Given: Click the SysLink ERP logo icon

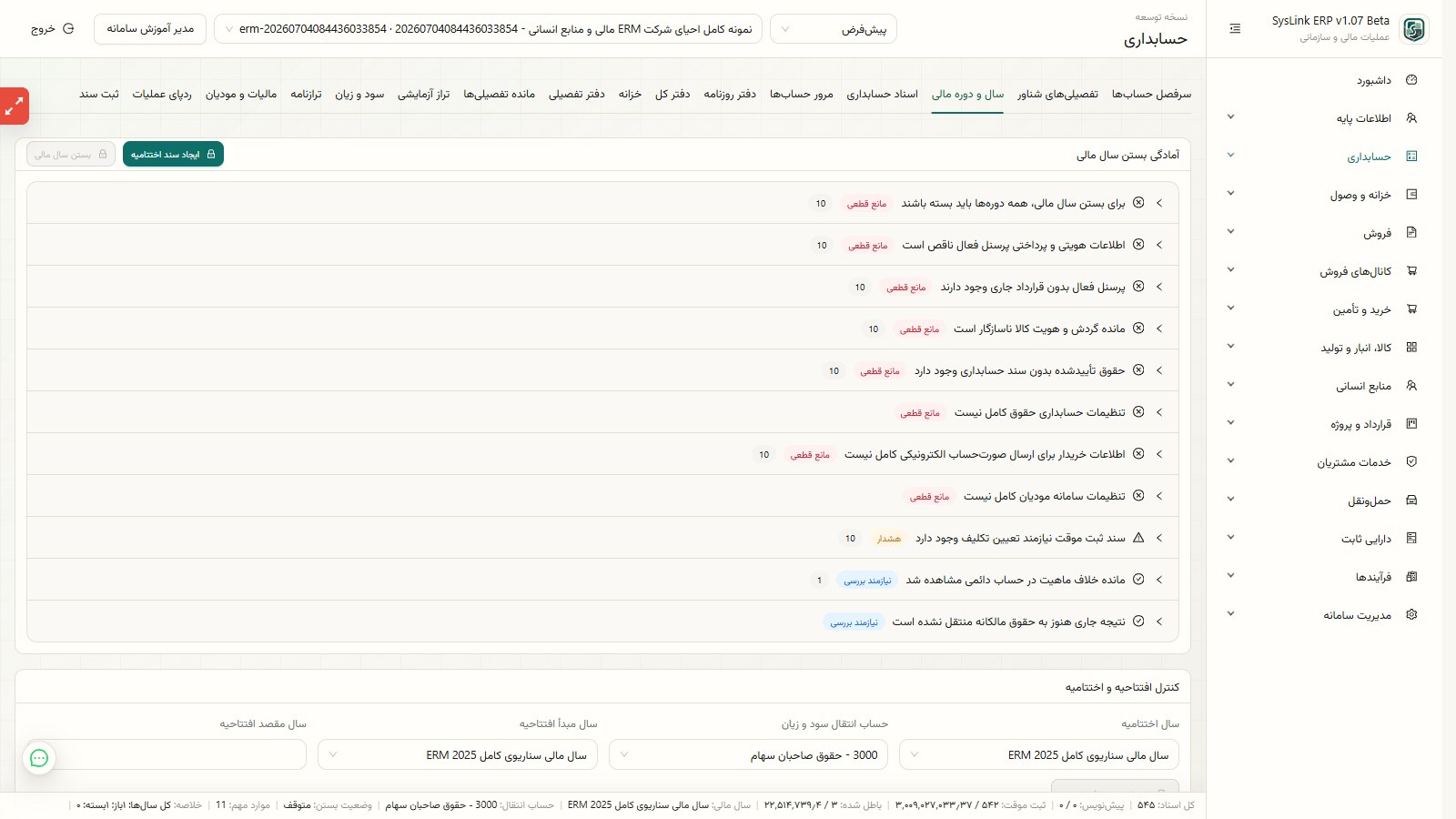Looking at the screenshot, I should coord(1414,29).
